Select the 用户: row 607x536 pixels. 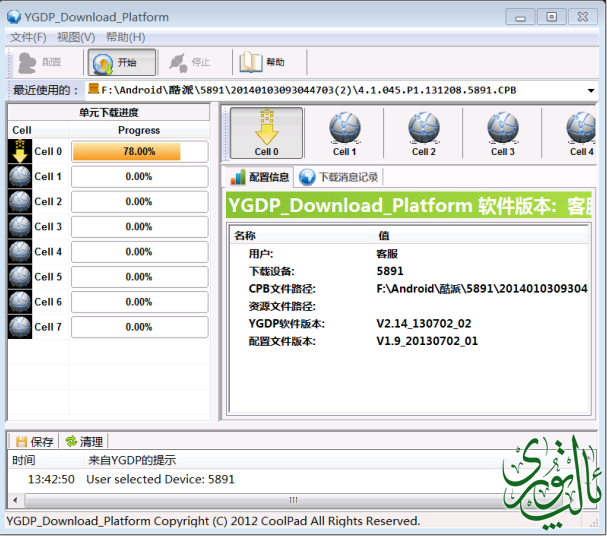[x=409, y=254]
